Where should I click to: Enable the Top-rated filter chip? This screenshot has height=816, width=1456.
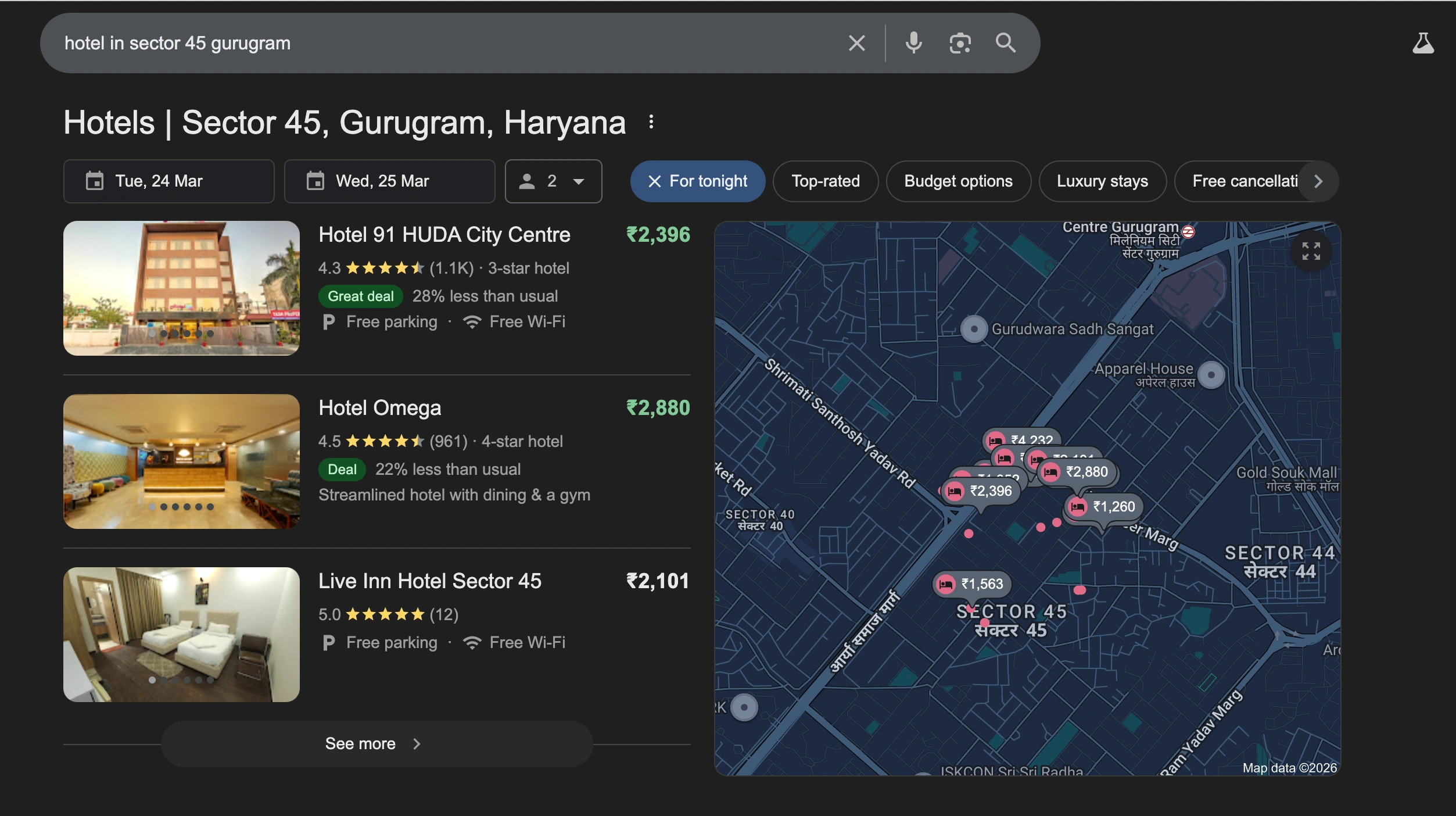point(825,181)
